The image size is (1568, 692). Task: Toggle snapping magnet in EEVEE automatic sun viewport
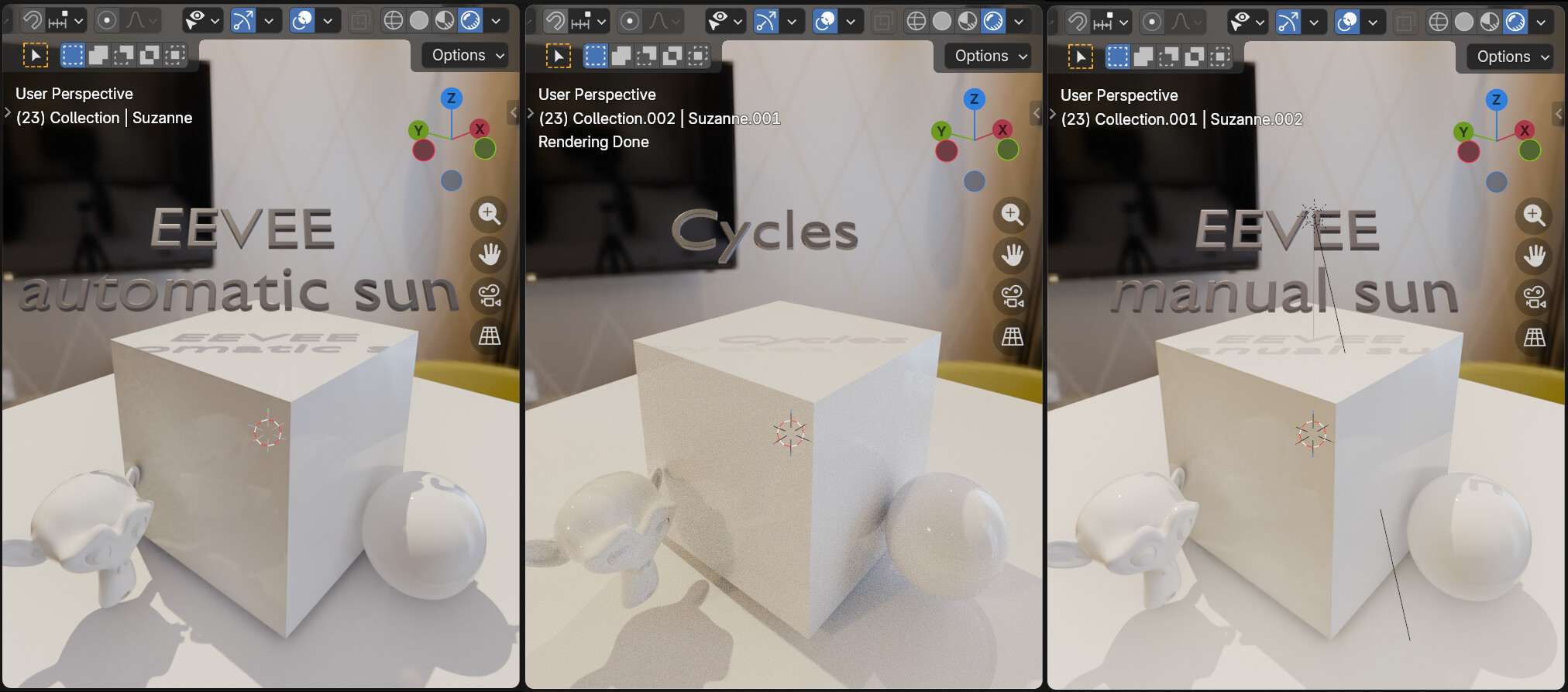(32, 20)
